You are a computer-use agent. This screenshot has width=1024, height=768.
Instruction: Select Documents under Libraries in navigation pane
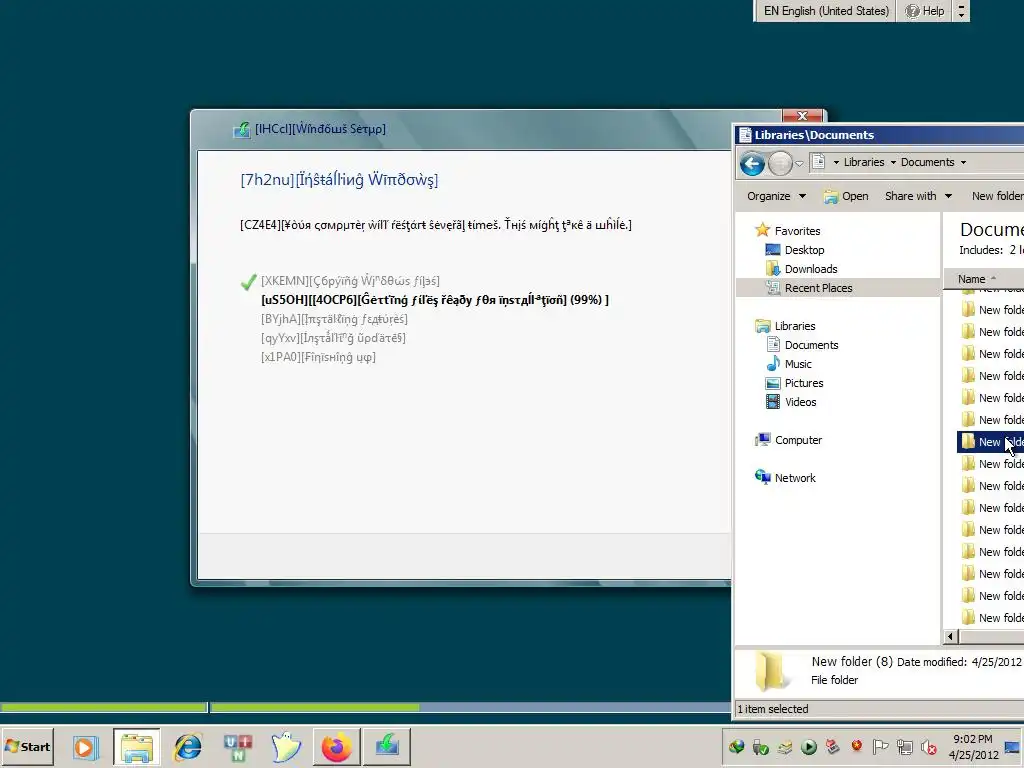(x=802, y=345)
